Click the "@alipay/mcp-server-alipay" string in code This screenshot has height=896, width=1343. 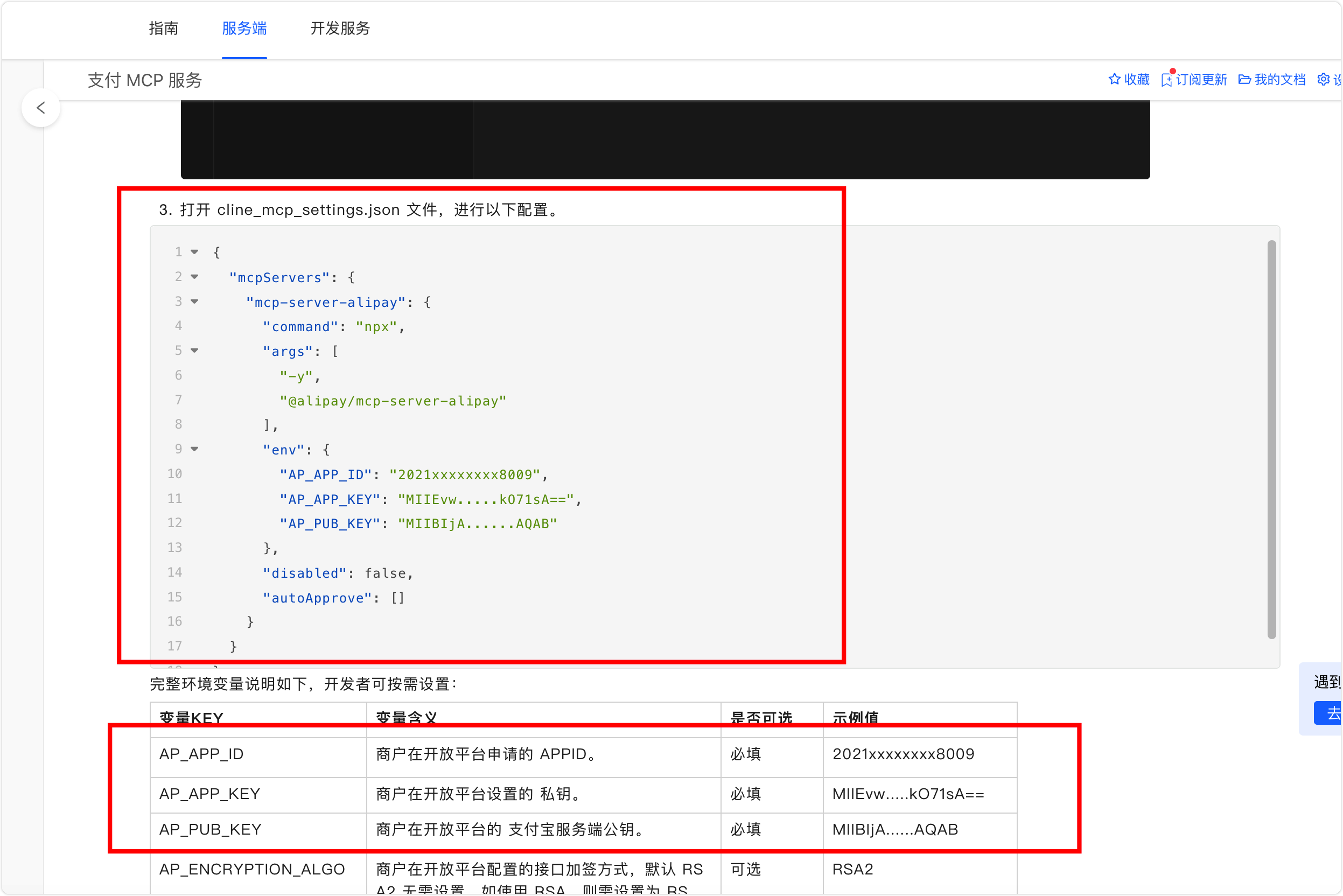[393, 401]
